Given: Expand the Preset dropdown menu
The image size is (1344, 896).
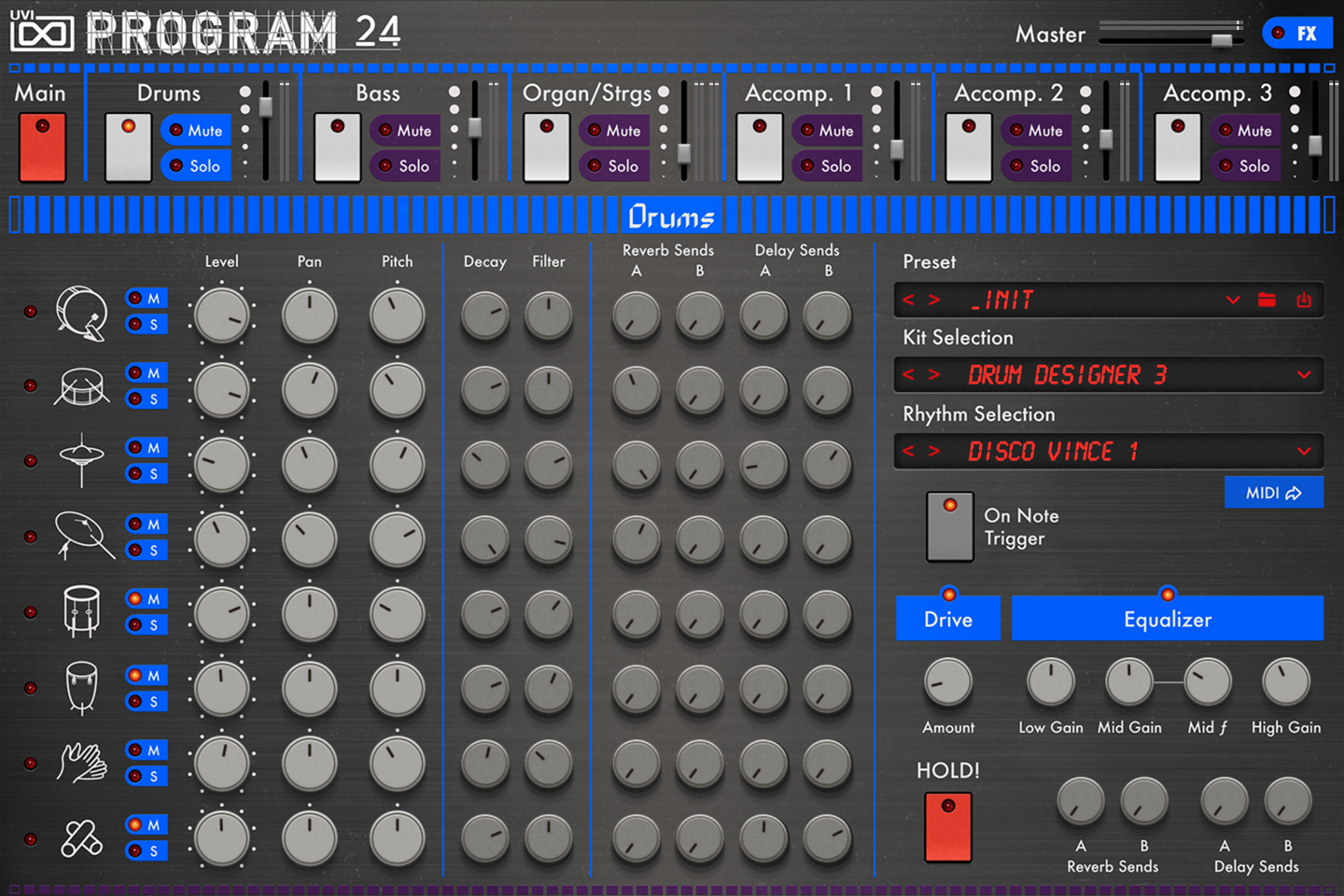Looking at the screenshot, I should click(x=1233, y=300).
